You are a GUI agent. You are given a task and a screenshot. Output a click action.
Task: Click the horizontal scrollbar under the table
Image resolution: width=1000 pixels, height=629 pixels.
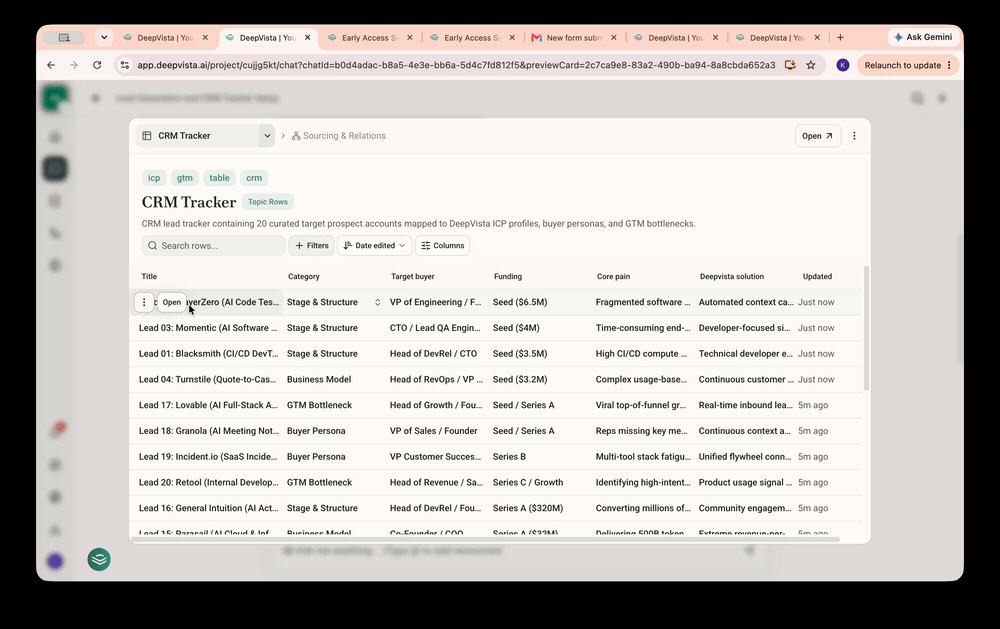coord(485,539)
